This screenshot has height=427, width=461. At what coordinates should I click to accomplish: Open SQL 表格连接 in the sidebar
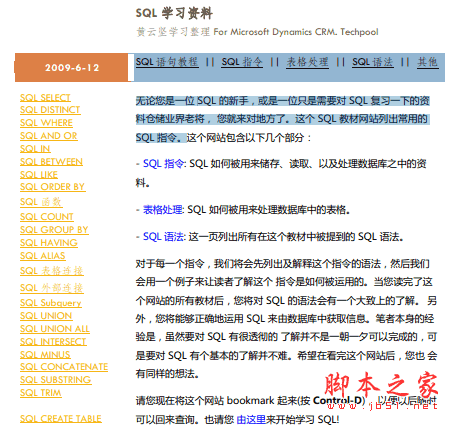tap(52, 271)
